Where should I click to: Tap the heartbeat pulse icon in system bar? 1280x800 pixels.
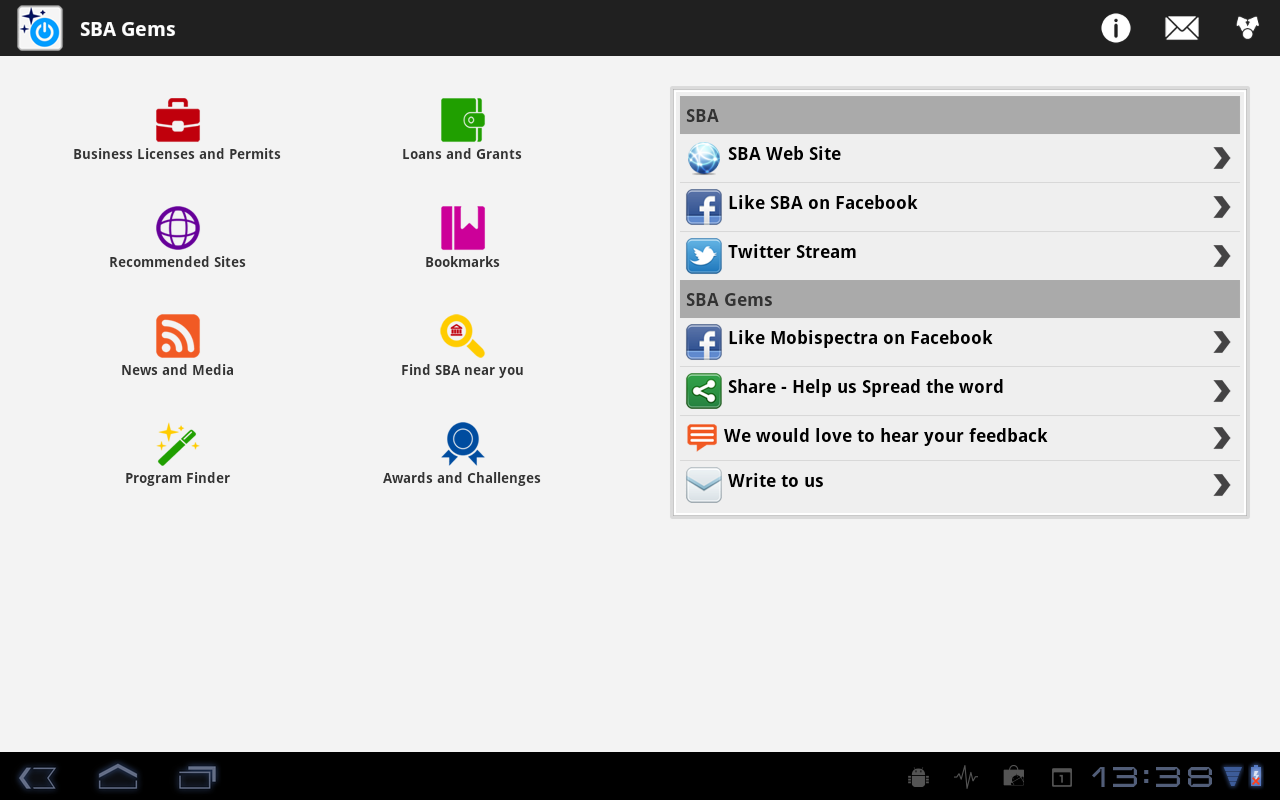(966, 777)
